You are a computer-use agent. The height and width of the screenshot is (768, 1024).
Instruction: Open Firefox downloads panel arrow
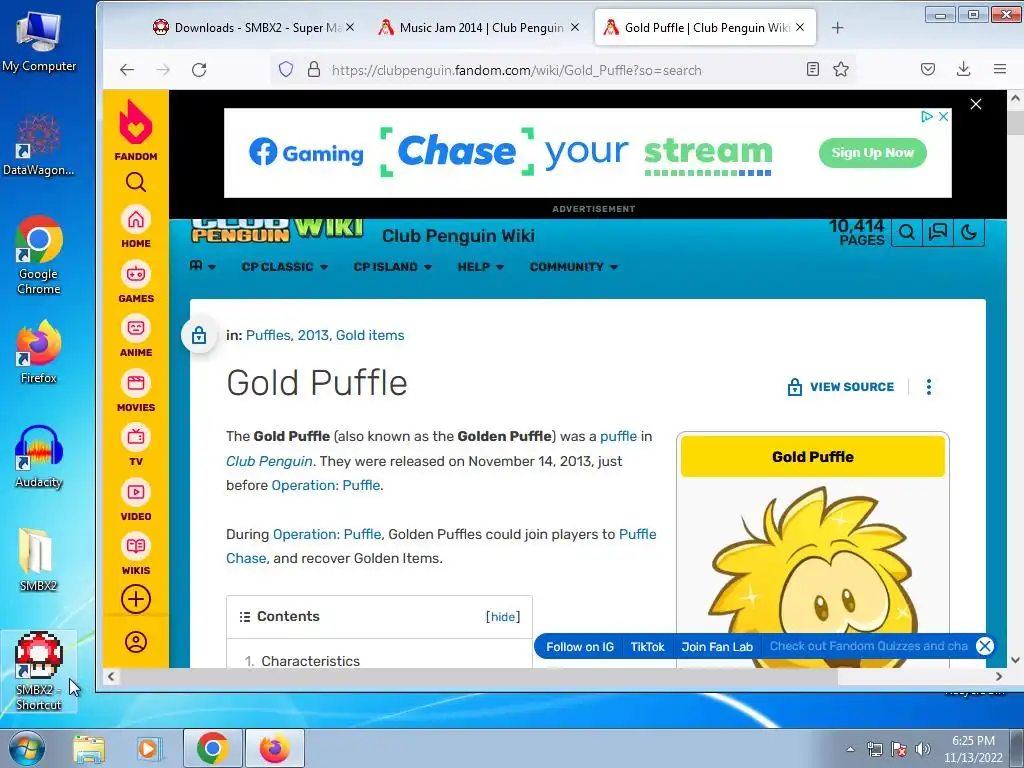(963, 69)
